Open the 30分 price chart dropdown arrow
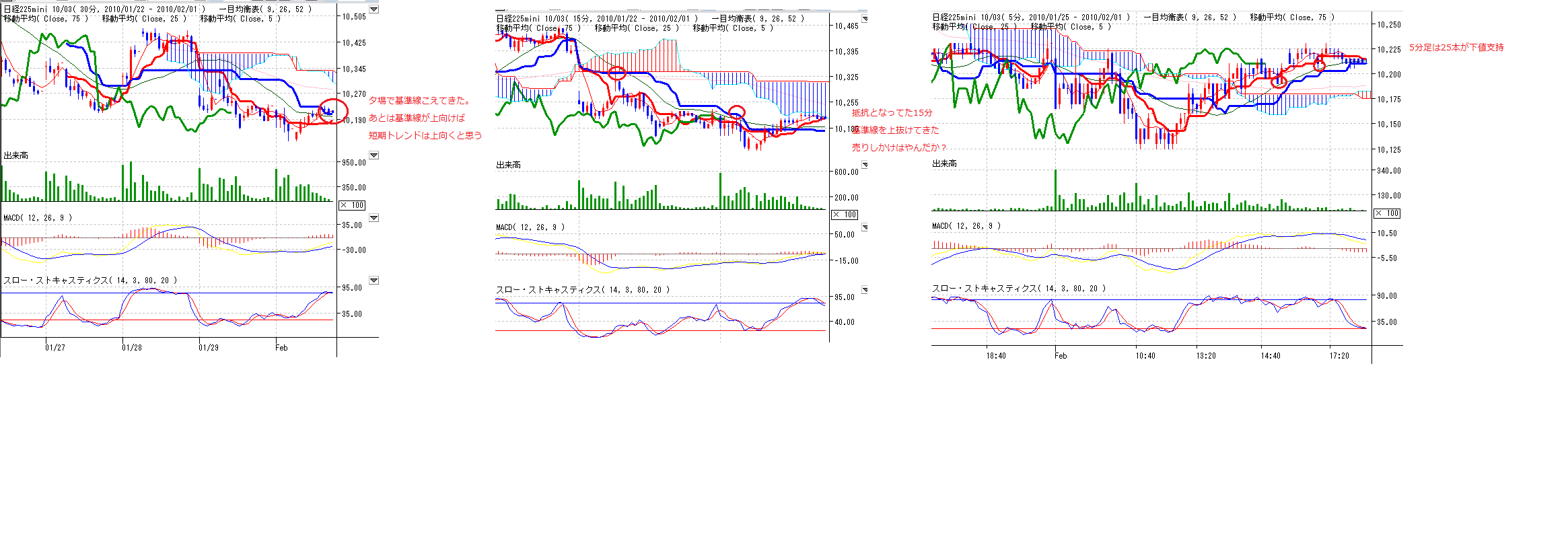 coord(373,9)
